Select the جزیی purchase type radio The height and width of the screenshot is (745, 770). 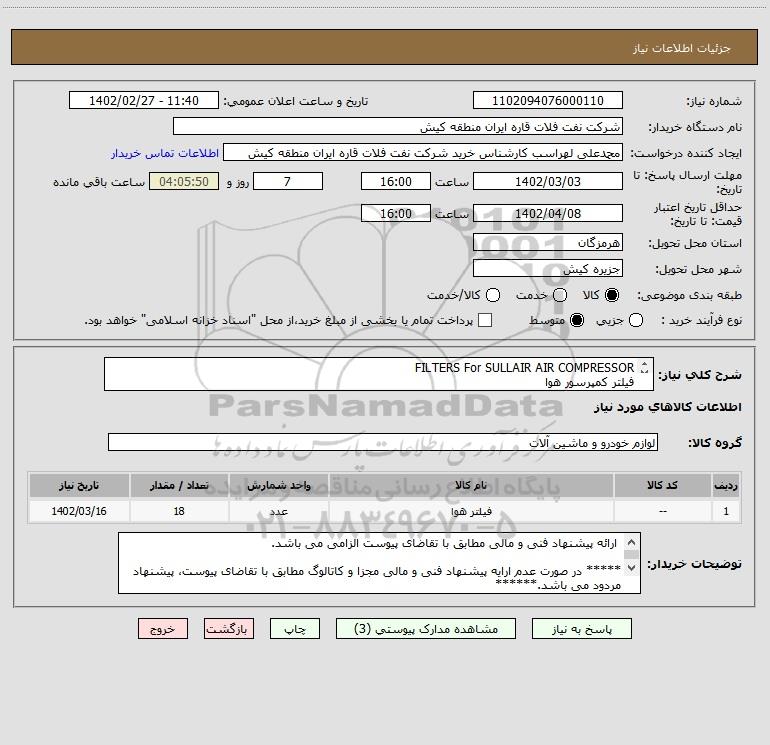(x=636, y=320)
